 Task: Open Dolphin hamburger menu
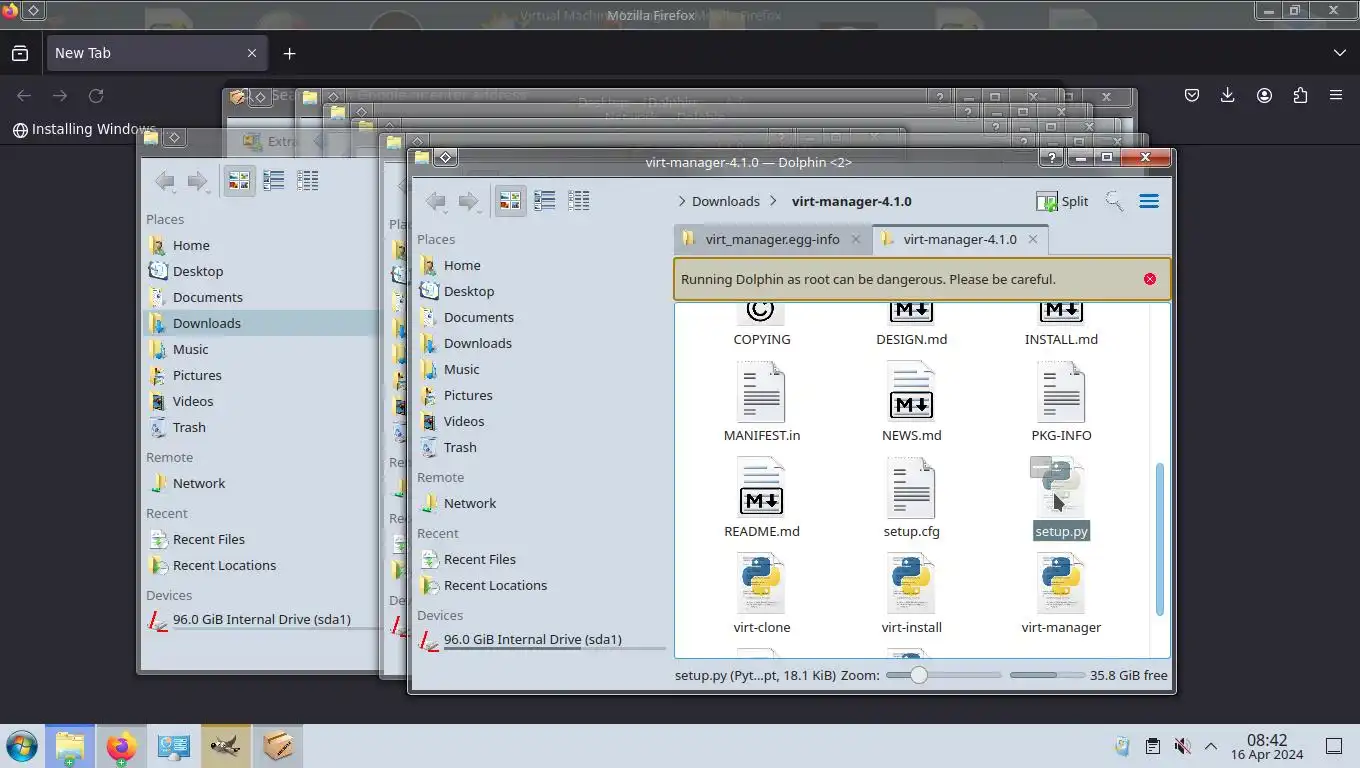tap(1149, 201)
